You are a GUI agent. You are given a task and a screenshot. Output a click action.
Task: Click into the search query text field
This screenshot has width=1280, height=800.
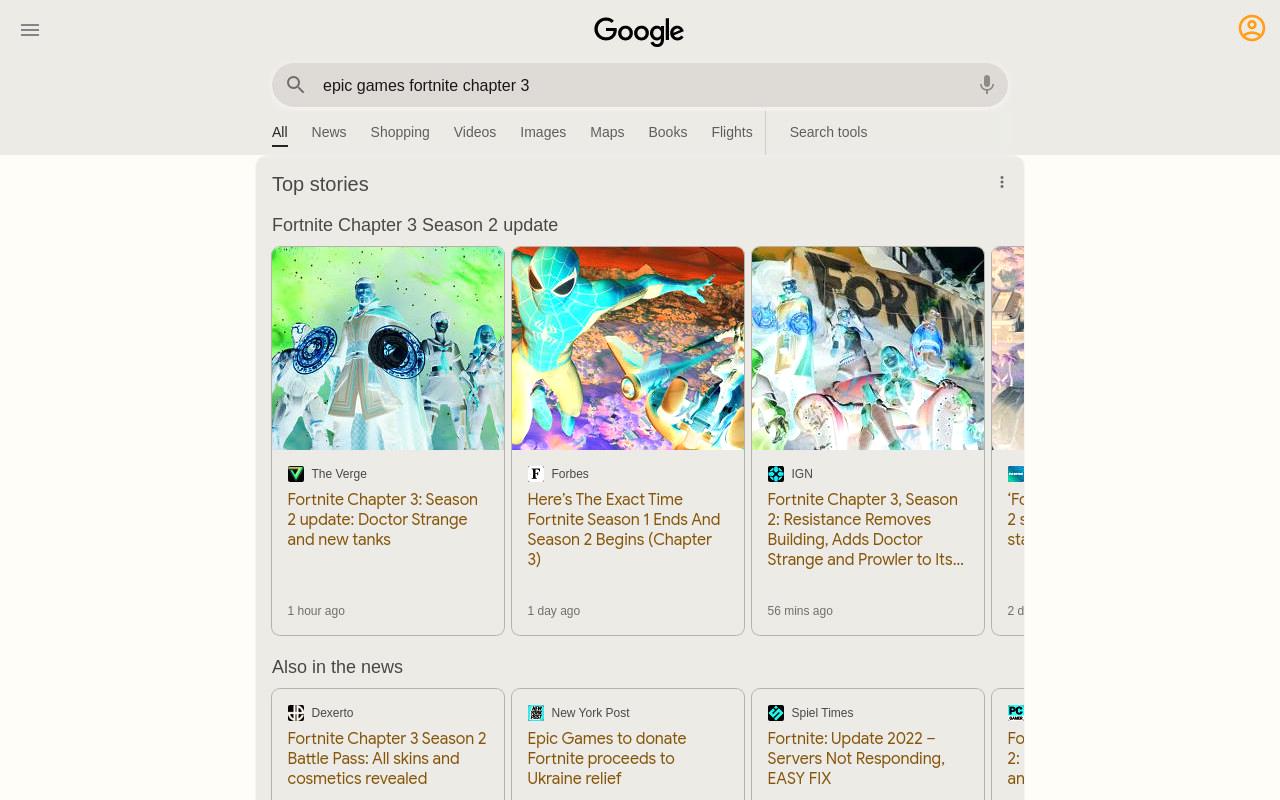coord(640,85)
